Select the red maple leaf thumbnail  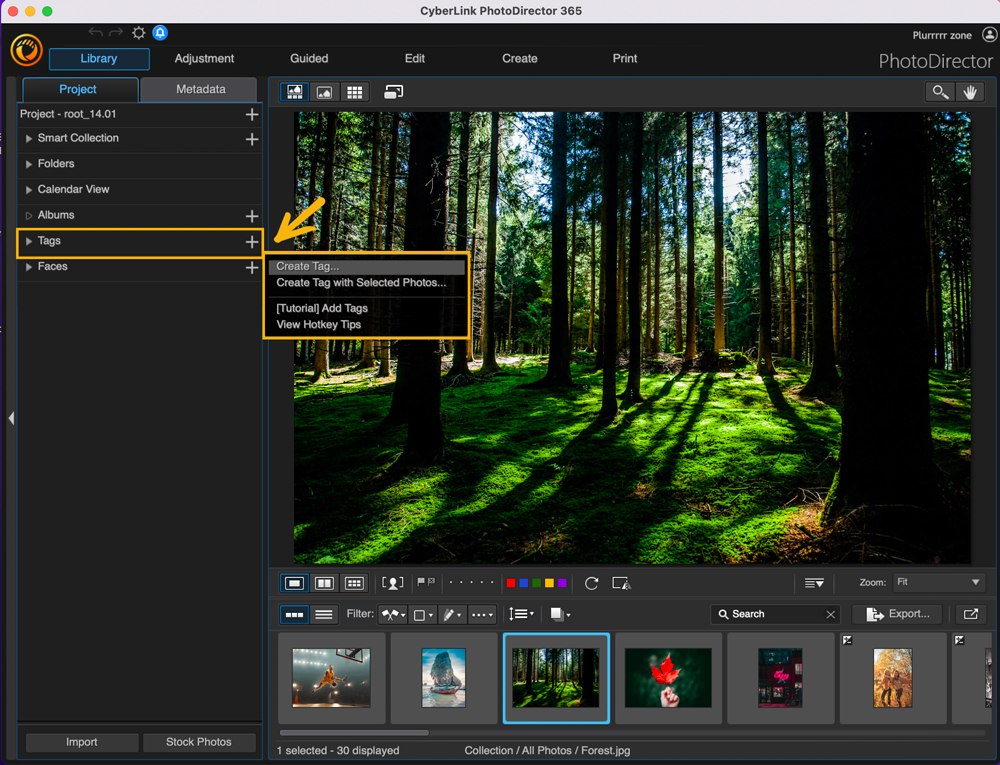[x=668, y=678]
